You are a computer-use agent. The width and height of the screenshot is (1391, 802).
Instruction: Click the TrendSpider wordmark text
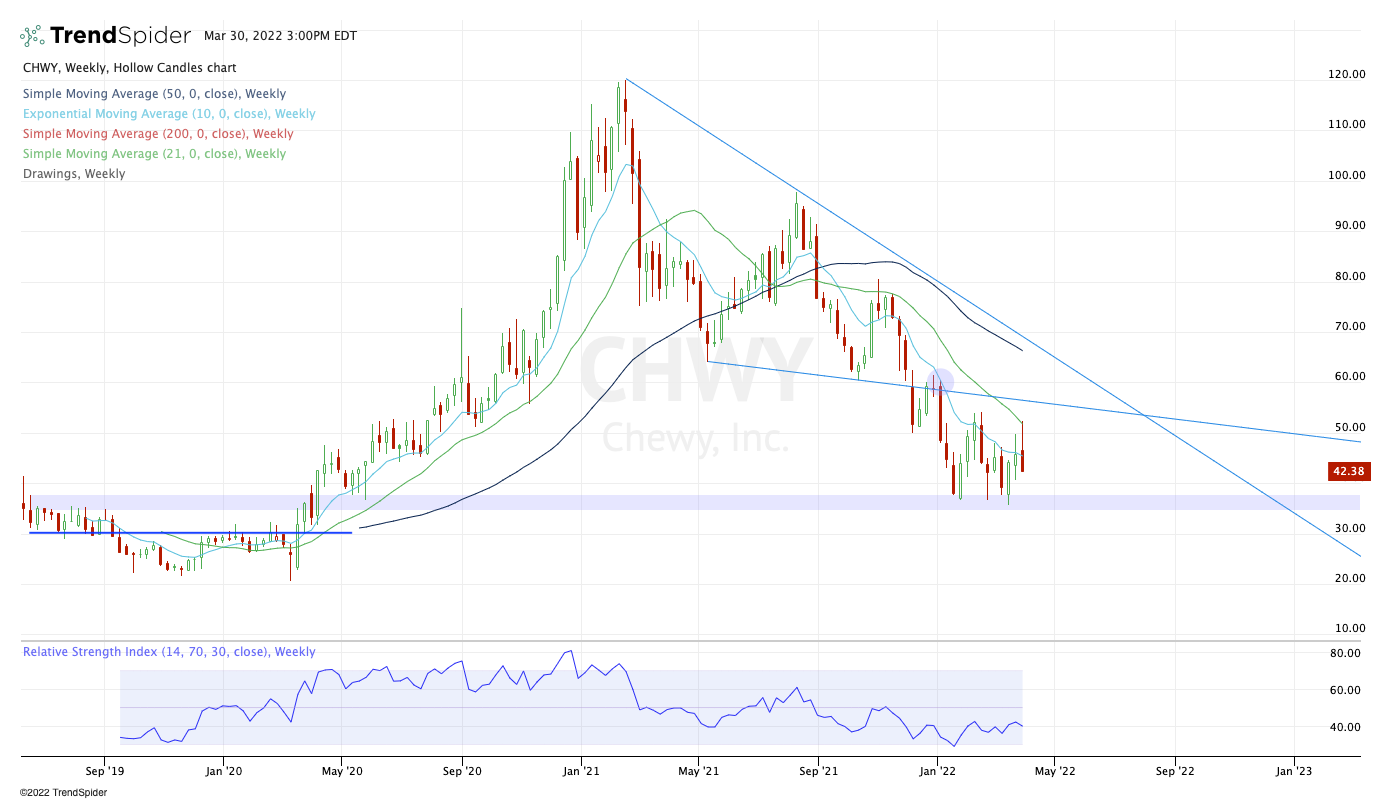click(120, 36)
